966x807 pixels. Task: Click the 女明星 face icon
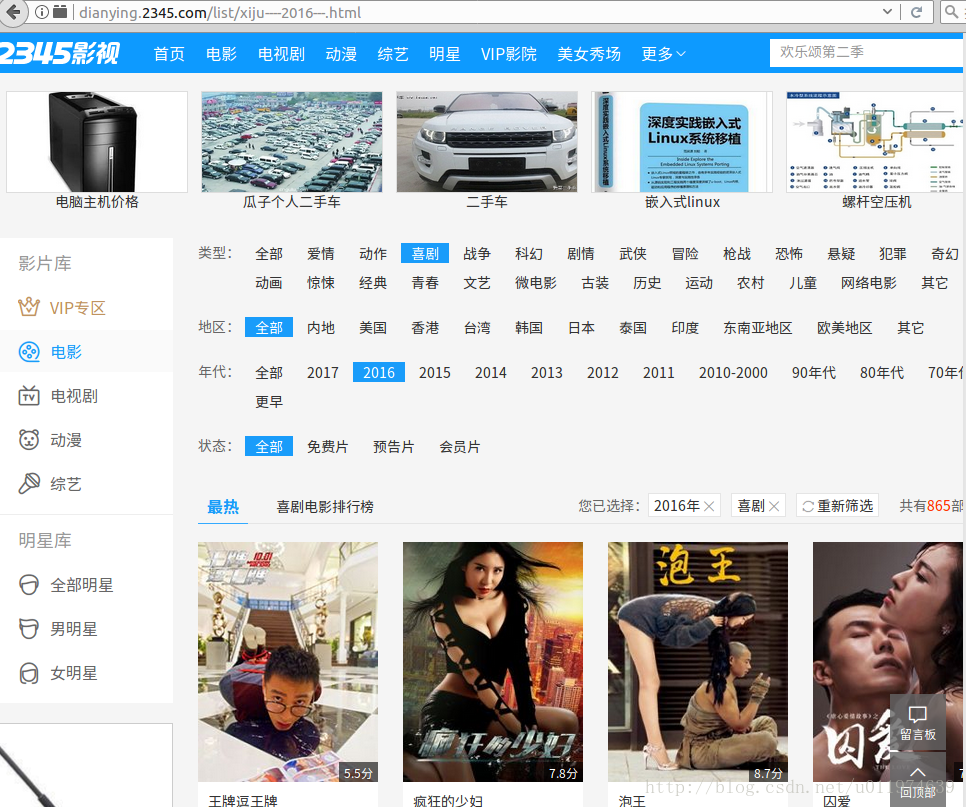pos(29,673)
